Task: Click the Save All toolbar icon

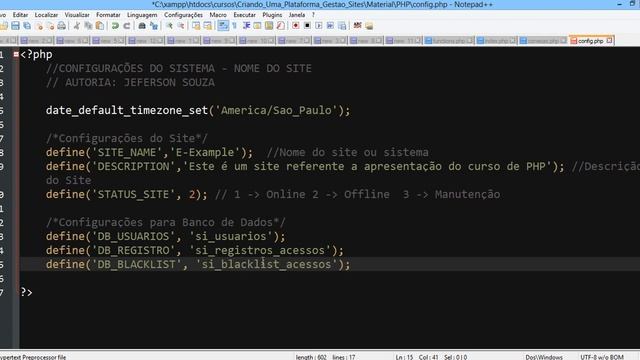Action: (x=27, y=26)
